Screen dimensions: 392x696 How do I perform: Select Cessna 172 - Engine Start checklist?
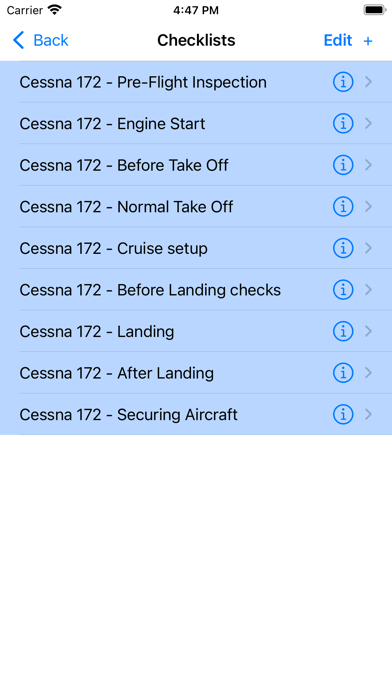click(196, 123)
